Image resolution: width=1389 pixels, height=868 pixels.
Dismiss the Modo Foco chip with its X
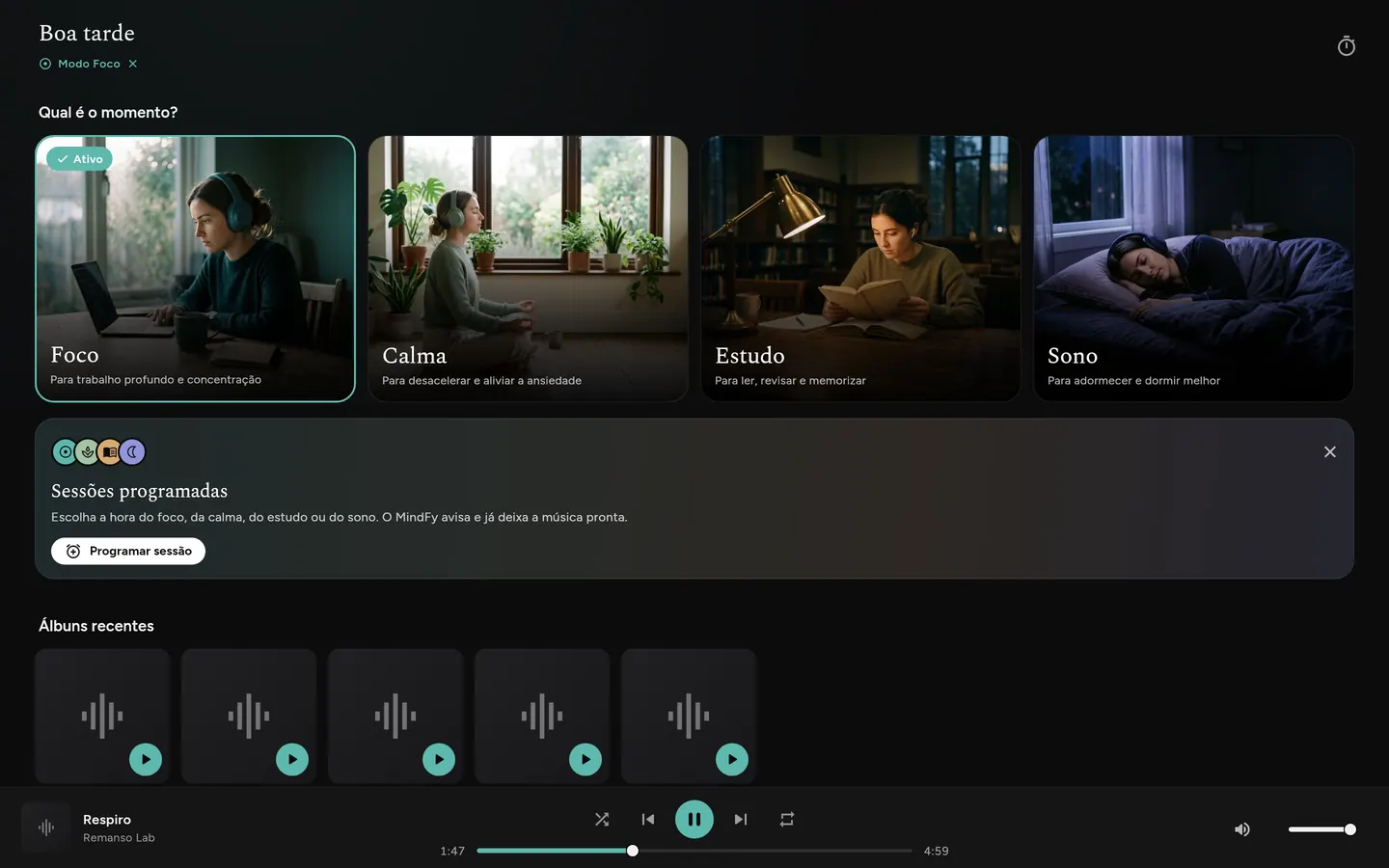(133, 64)
